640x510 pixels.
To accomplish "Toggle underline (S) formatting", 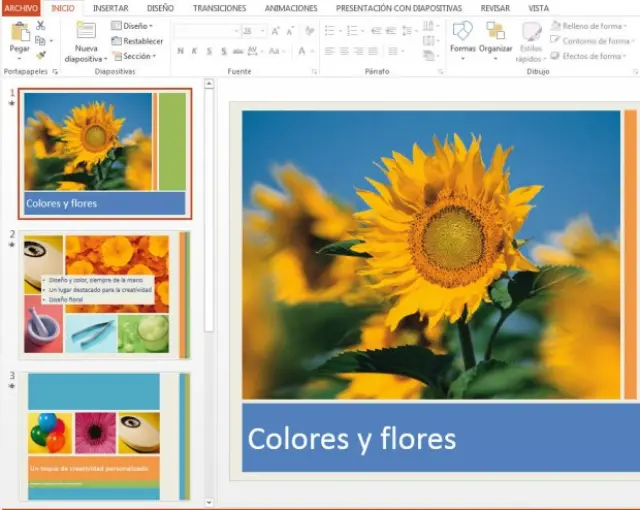I will (x=210, y=51).
